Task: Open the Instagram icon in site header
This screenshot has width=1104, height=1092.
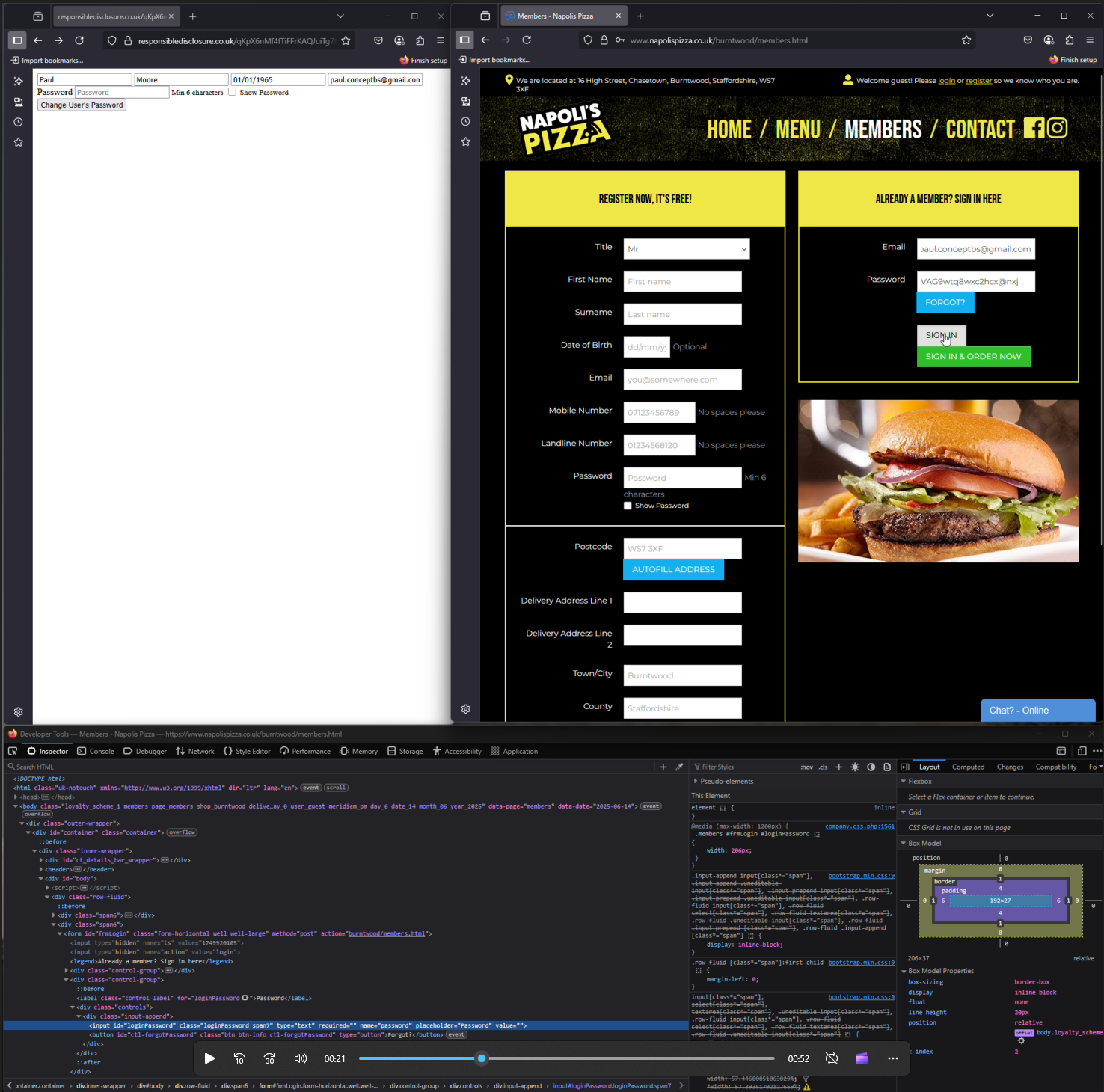Action: pyautogui.click(x=1057, y=128)
